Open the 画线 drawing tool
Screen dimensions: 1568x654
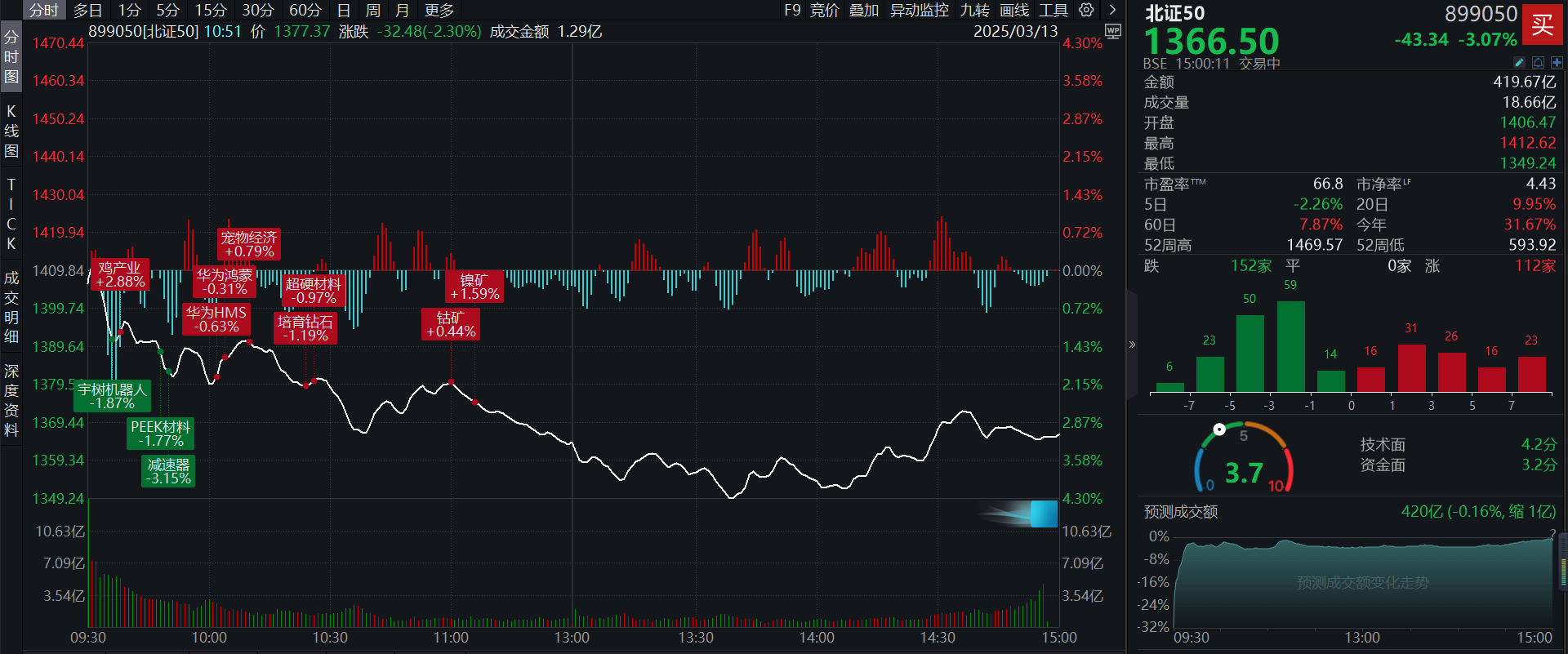[1014, 10]
